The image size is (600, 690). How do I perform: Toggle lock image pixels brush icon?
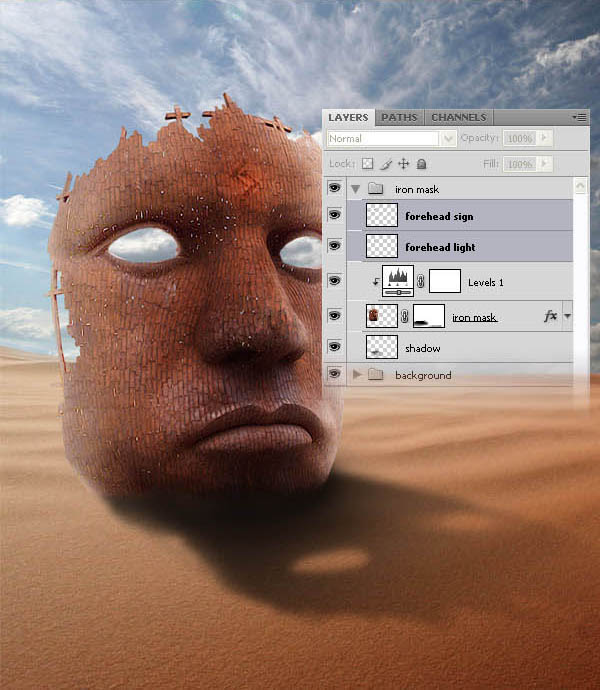[x=386, y=164]
